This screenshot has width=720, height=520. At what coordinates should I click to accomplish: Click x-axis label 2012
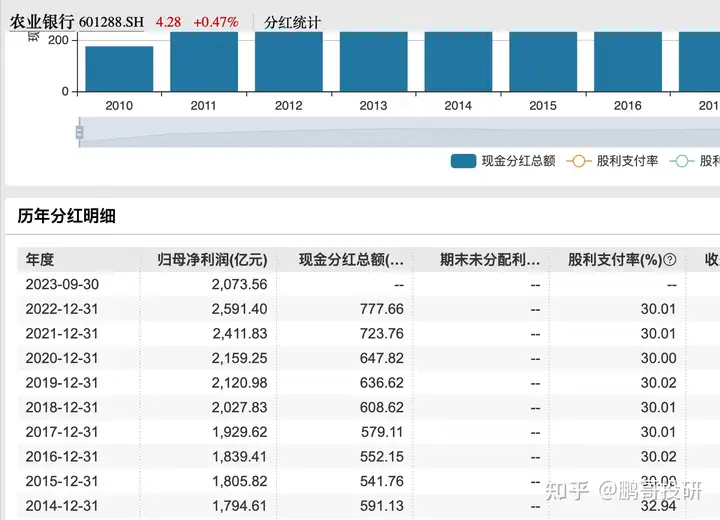[288, 106]
